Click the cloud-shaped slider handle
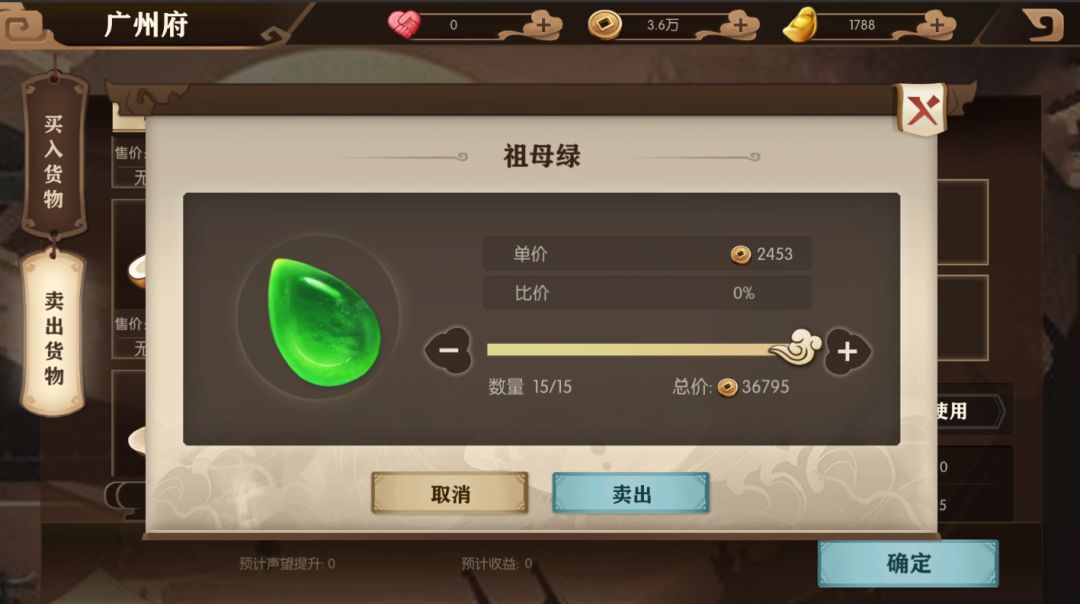Viewport: 1080px width, 604px height. pos(797,346)
